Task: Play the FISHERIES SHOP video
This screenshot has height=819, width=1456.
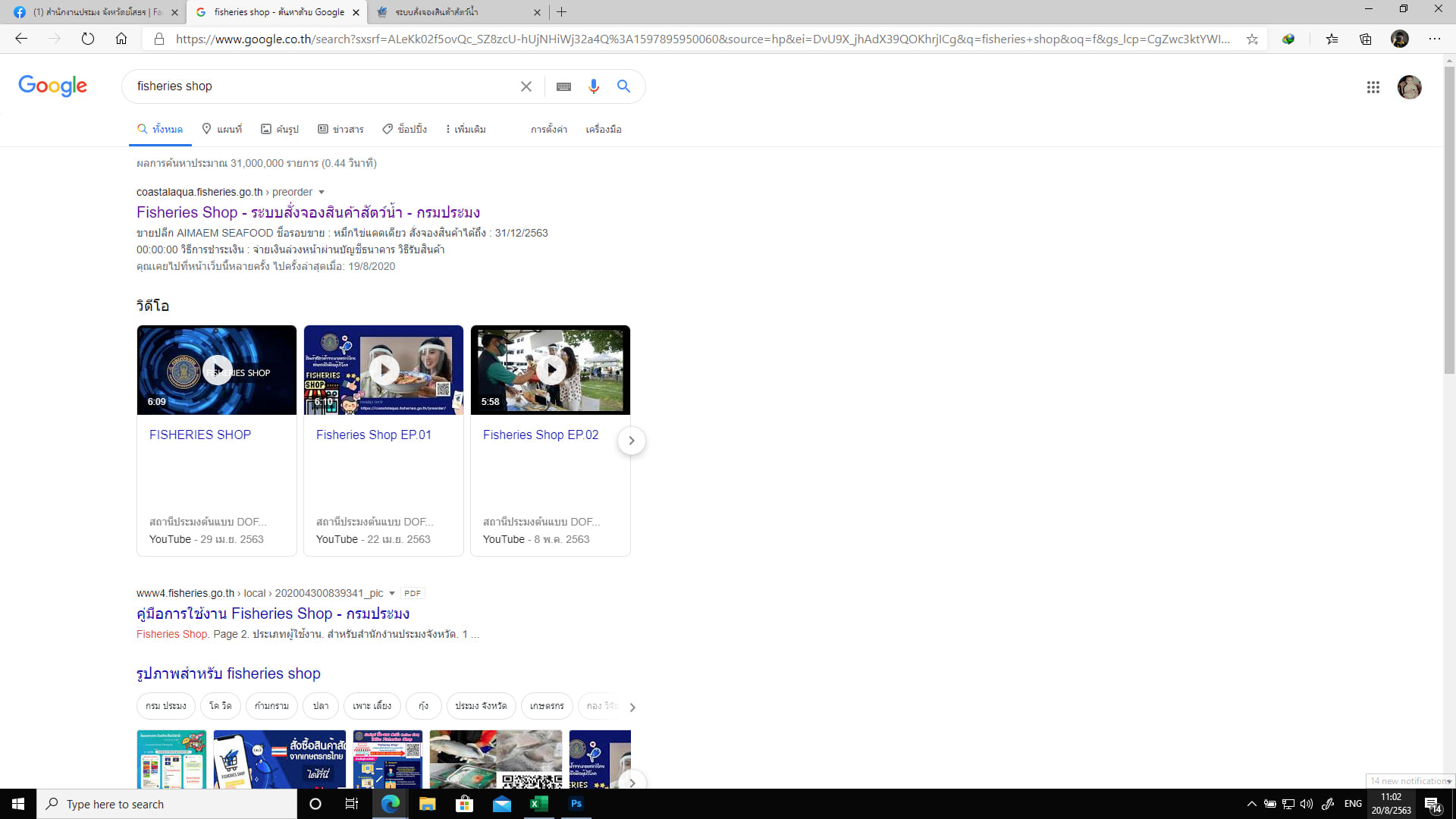Action: tap(217, 370)
